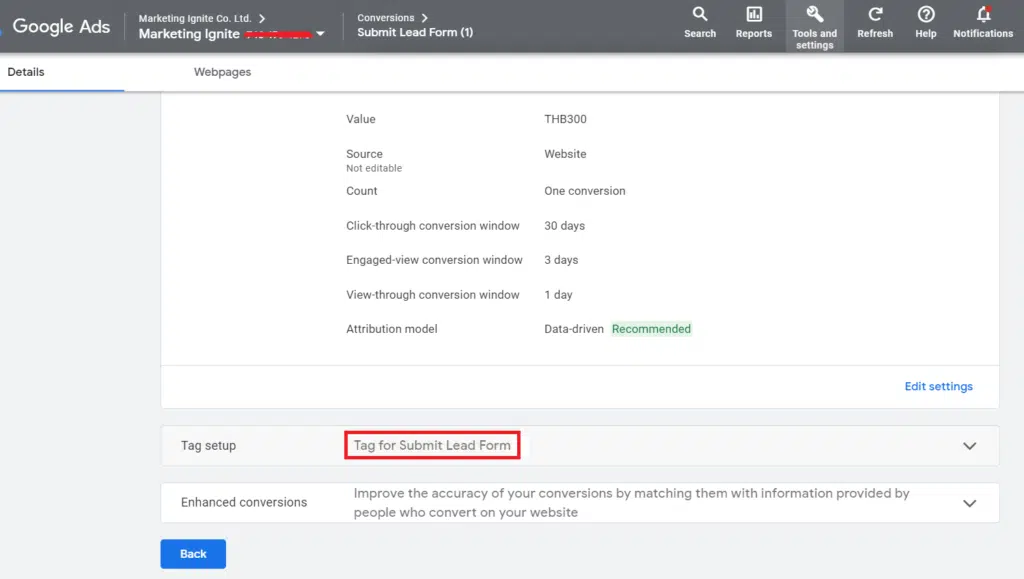Image resolution: width=1024 pixels, height=579 pixels.
Task: Switch to the Details tab
Action: (x=26, y=72)
